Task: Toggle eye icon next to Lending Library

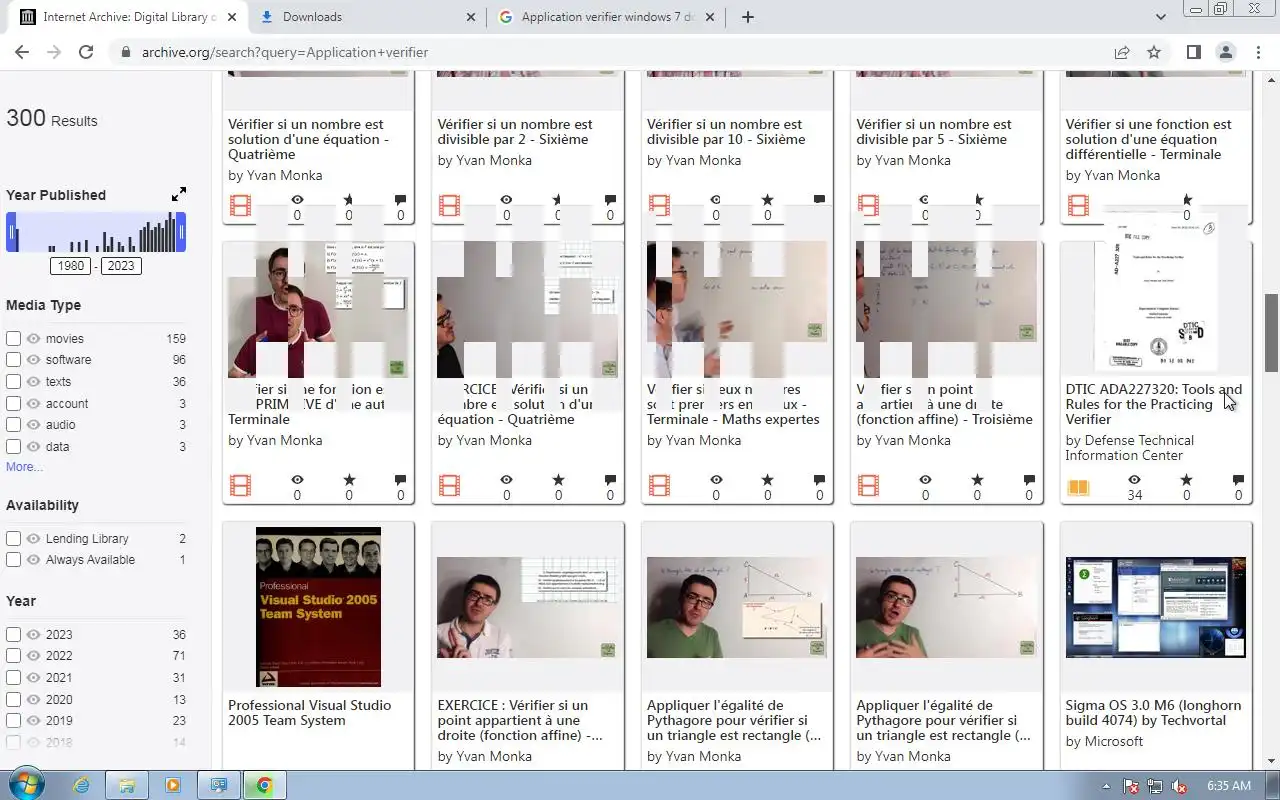Action: click(x=33, y=539)
